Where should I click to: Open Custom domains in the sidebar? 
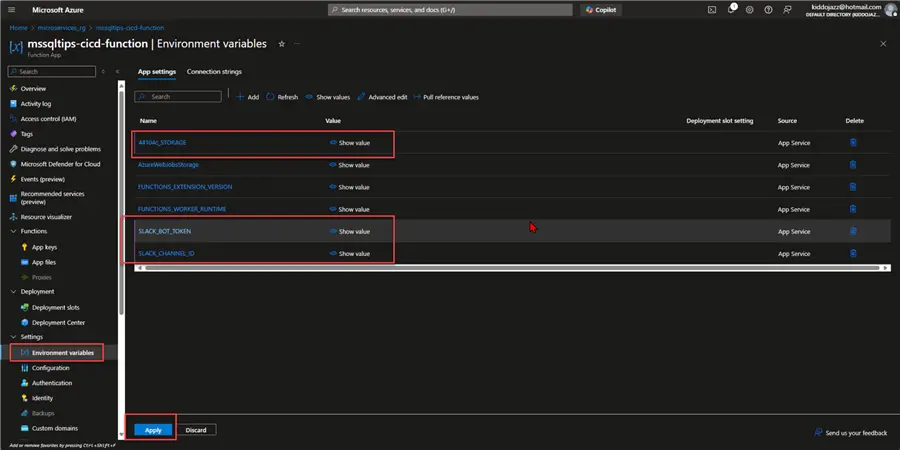click(x=55, y=428)
